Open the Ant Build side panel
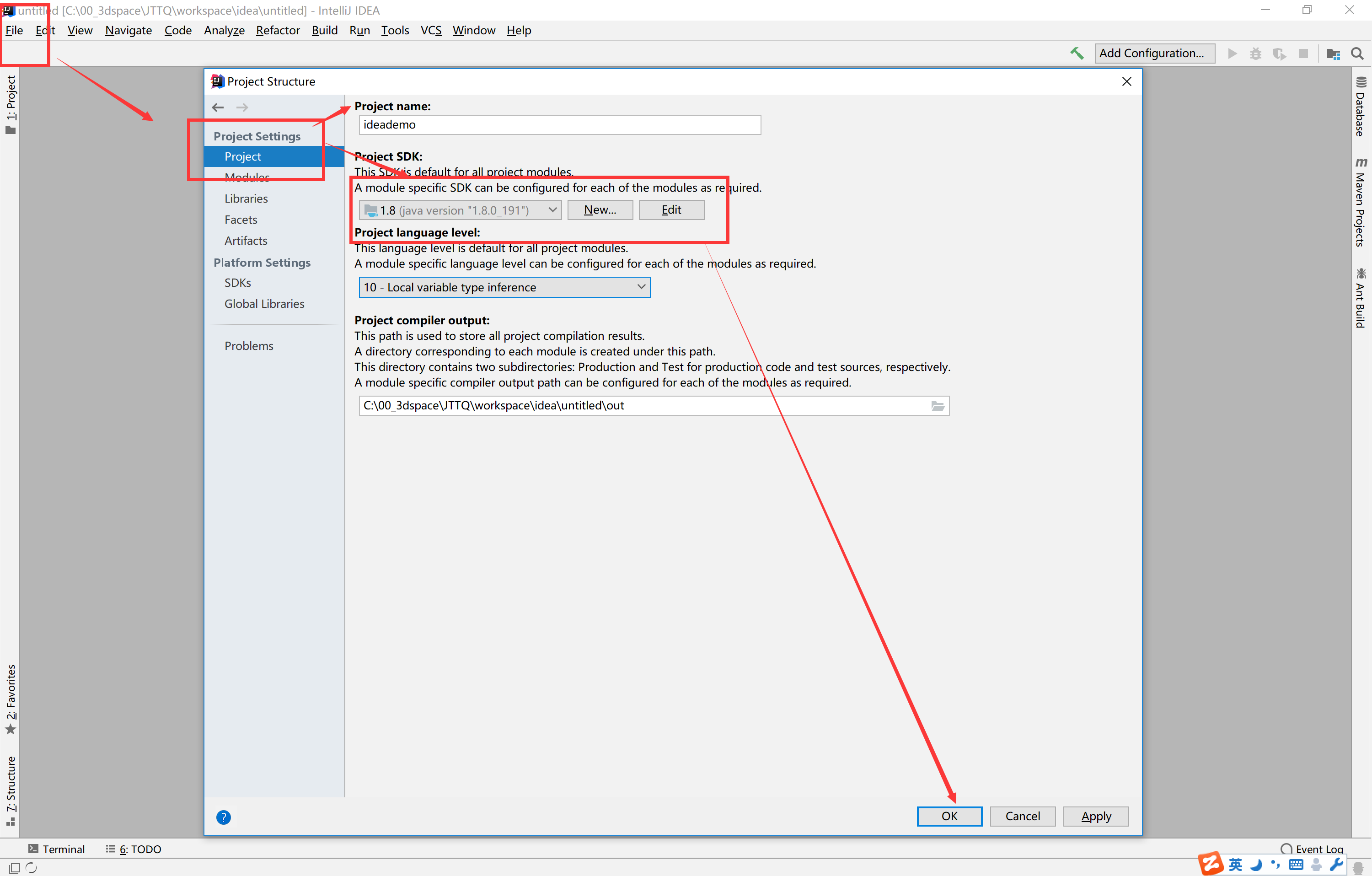This screenshot has width=1372, height=876. coord(1360,298)
